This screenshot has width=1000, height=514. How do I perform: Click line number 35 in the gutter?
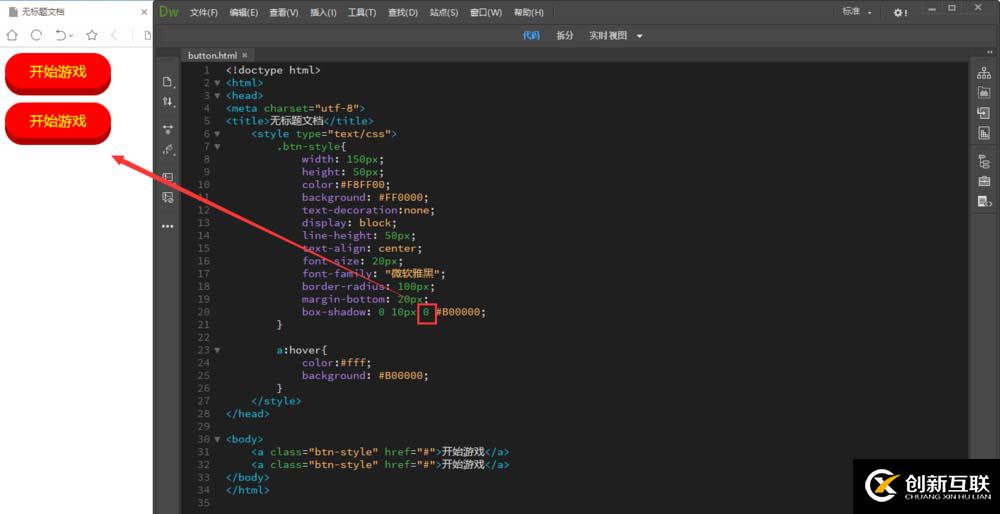click(203, 503)
